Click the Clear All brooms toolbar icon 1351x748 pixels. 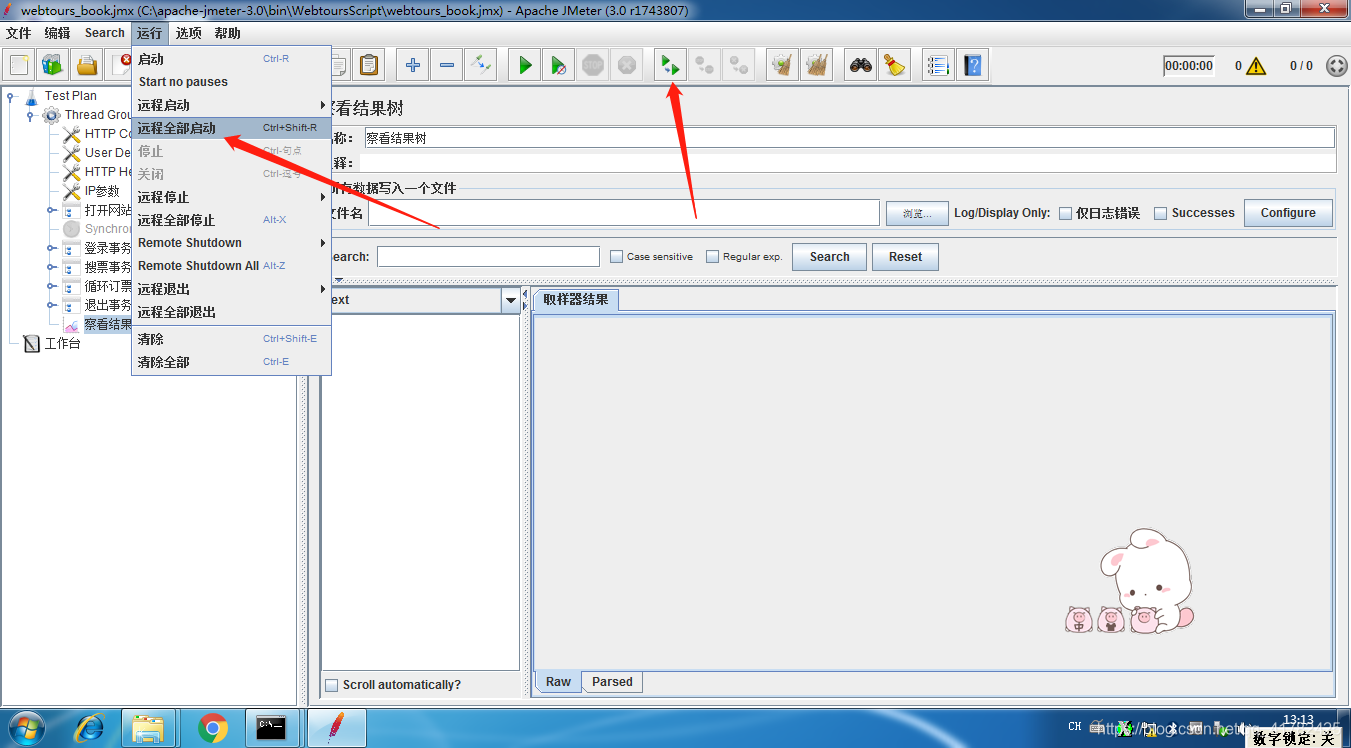tap(817, 66)
